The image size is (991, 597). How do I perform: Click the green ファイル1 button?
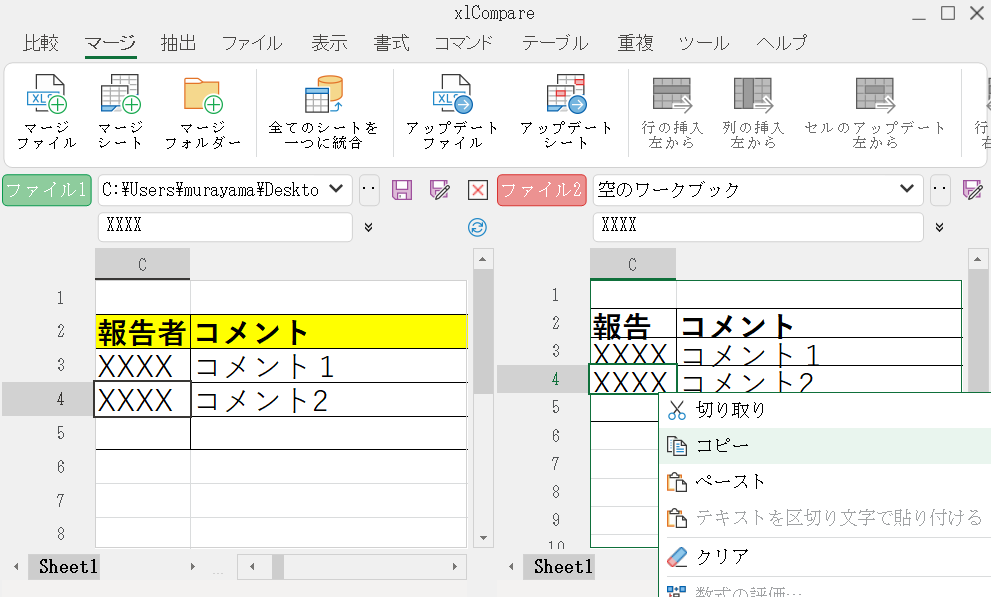coord(47,190)
